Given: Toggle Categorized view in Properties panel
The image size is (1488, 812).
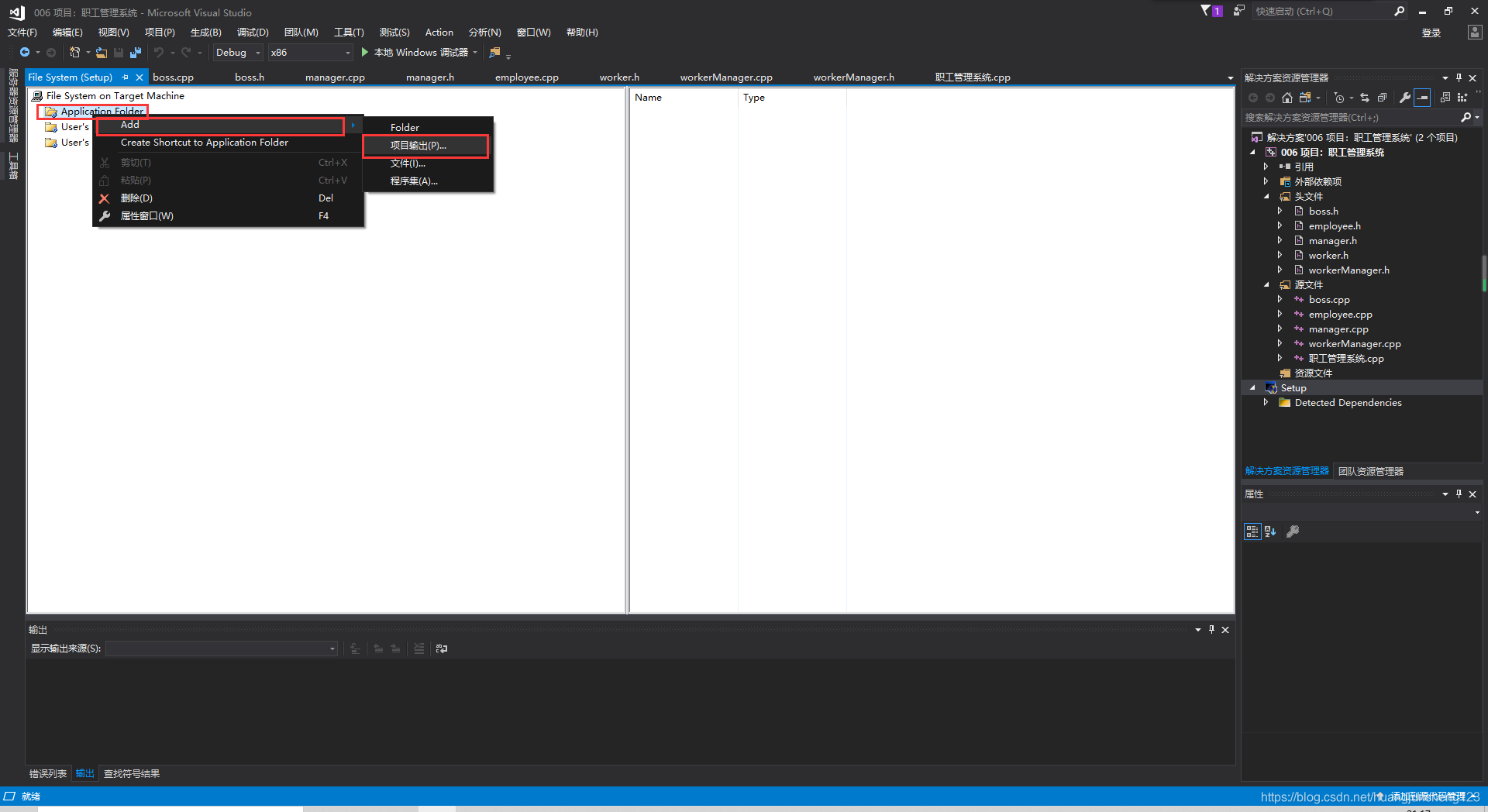Looking at the screenshot, I should click(x=1252, y=532).
